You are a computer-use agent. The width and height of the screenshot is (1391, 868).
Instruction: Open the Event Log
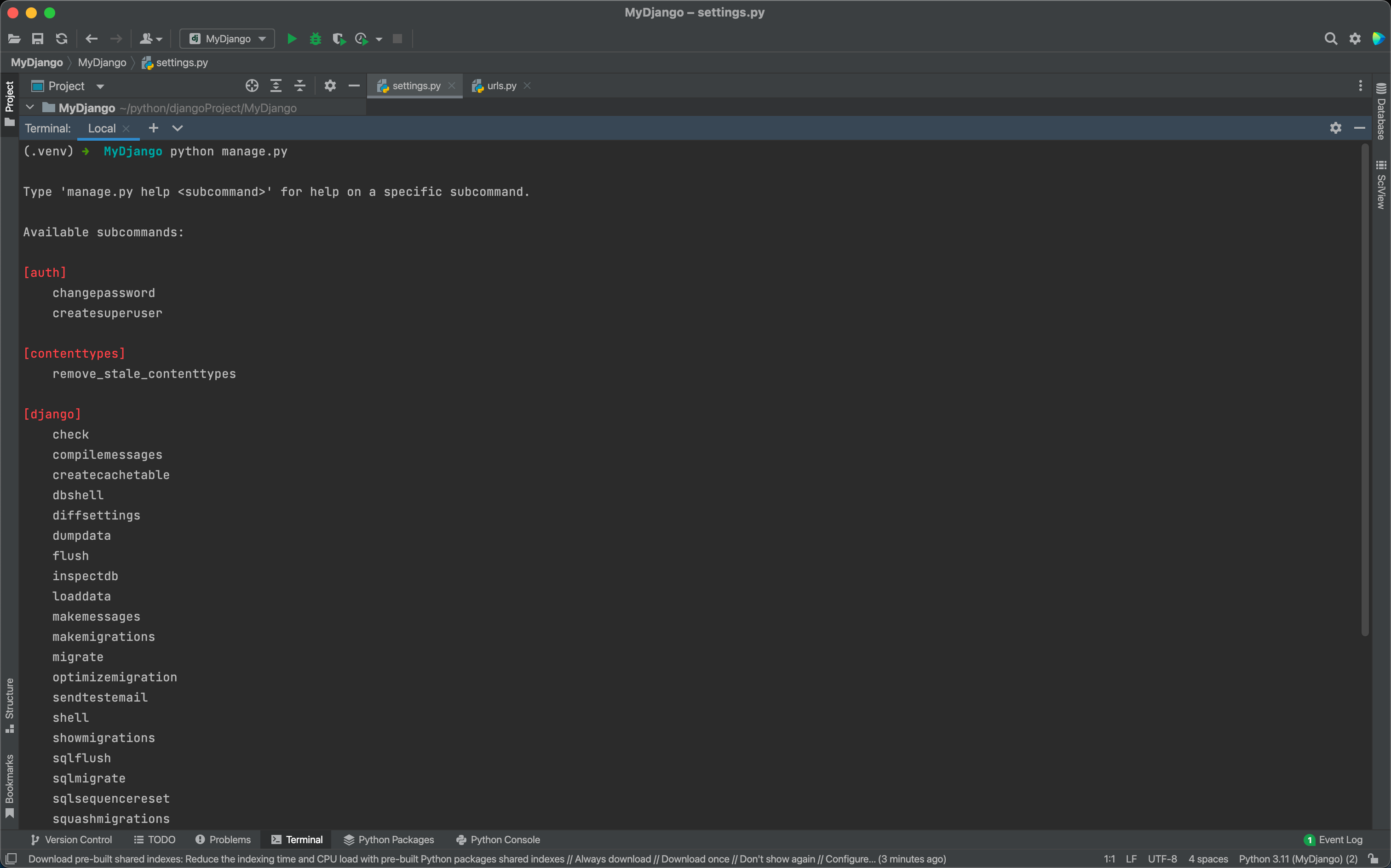point(1333,839)
